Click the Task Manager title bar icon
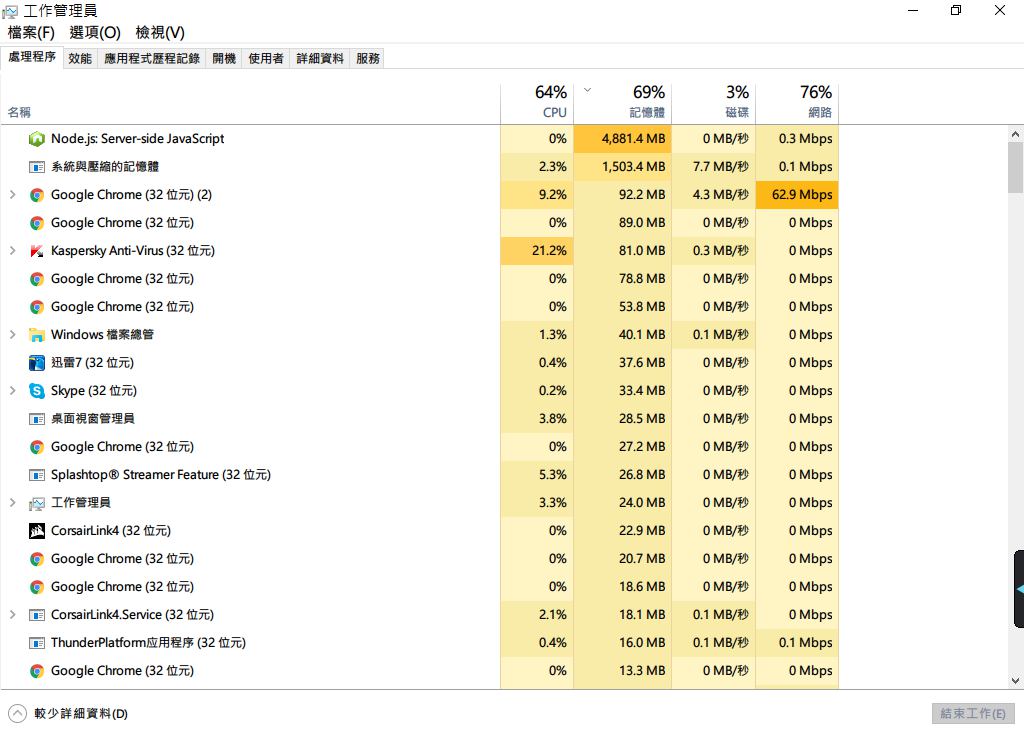The height and width of the screenshot is (738, 1024). (10, 11)
